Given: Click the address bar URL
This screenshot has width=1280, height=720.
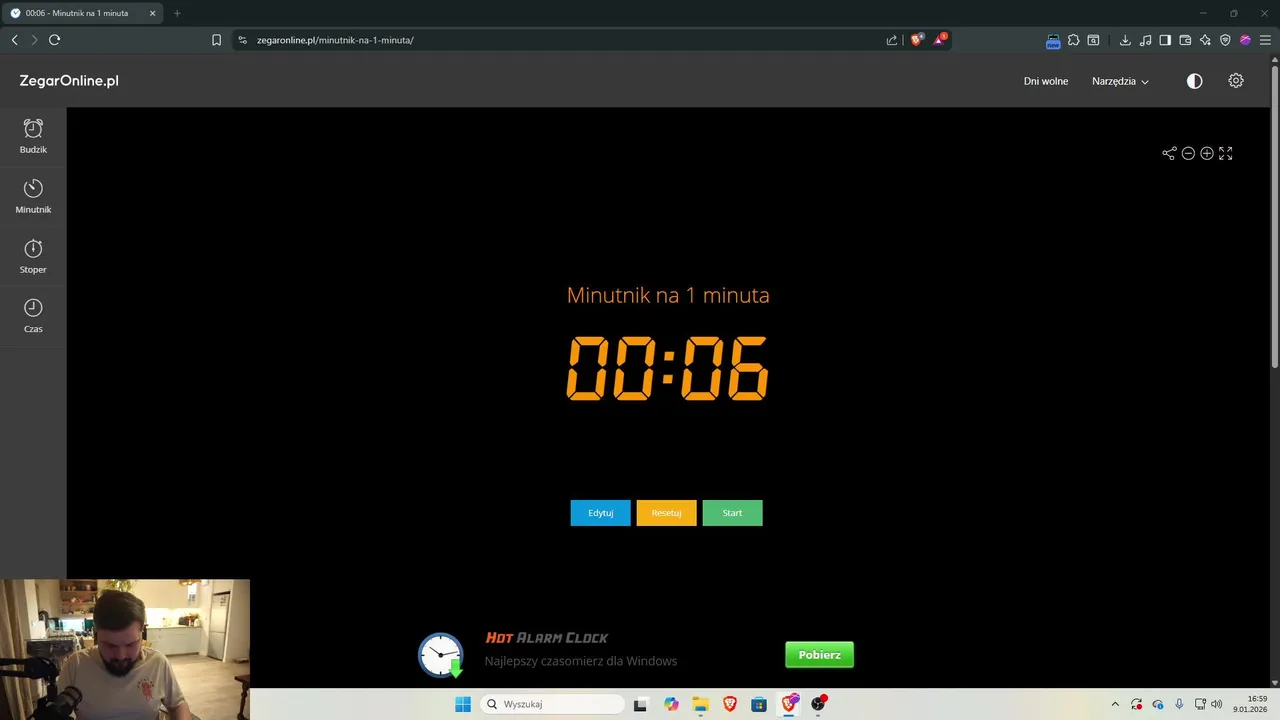Looking at the screenshot, I should click(335, 40).
